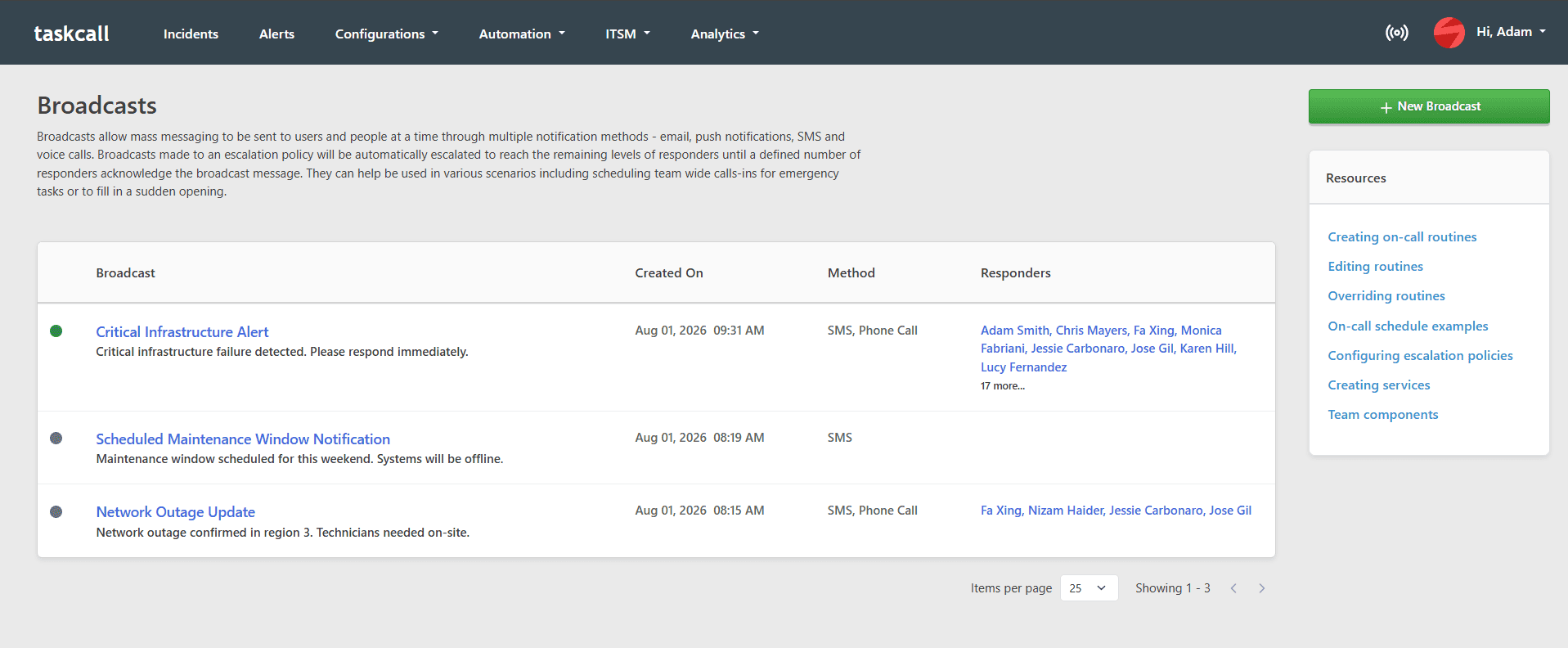Viewport: 1568px width, 648px height.
Task: Expand the Configurations menu
Action: pyautogui.click(x=386, y=34)
